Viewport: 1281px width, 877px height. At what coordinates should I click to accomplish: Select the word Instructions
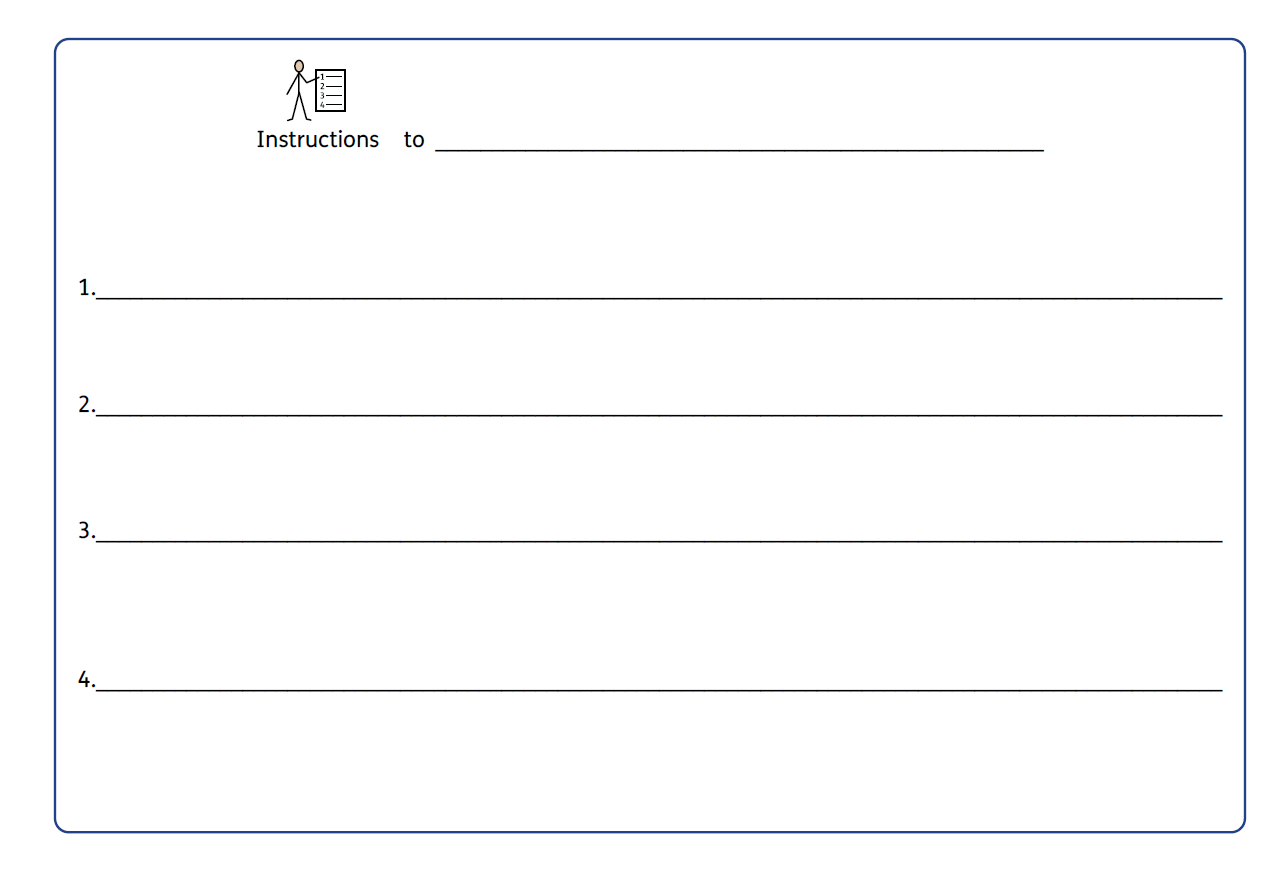pyautogui.click(x=318, y=139)
